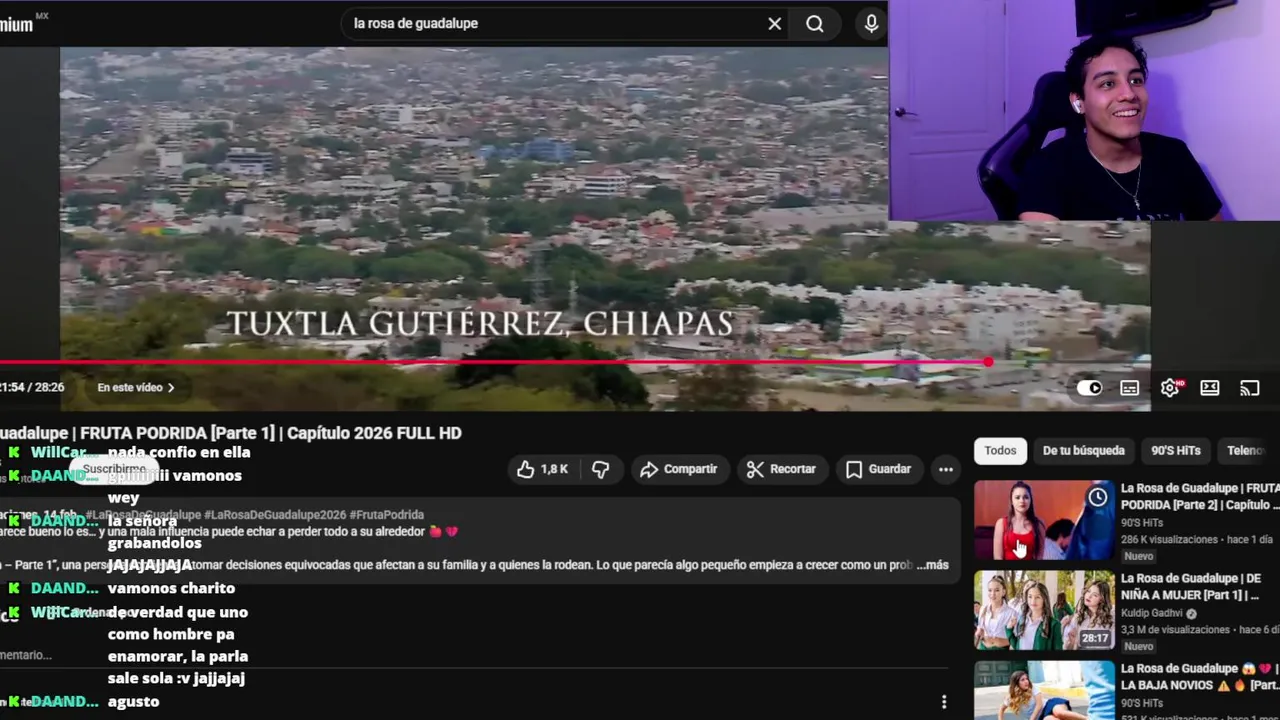
Task: Click the Compartir share button
Action: tap(679, 469)
